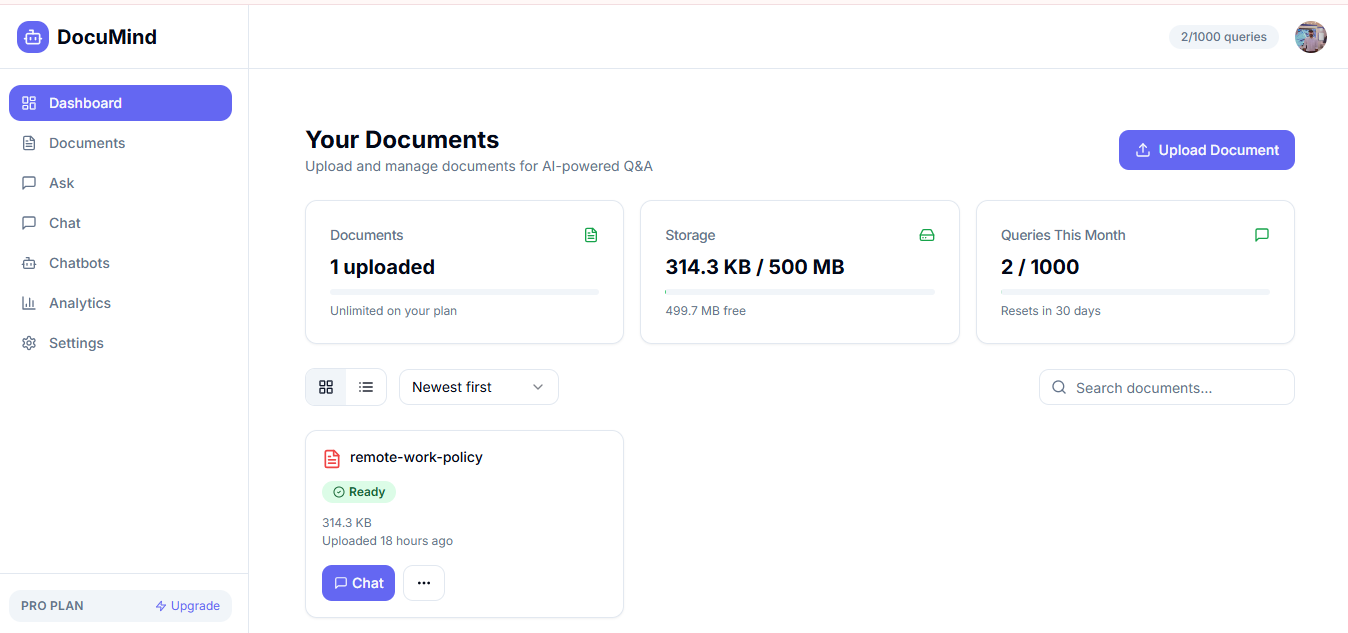Click the DocuMind logo icon
Screen dimensions: 1348x633
tap(32, 36)
